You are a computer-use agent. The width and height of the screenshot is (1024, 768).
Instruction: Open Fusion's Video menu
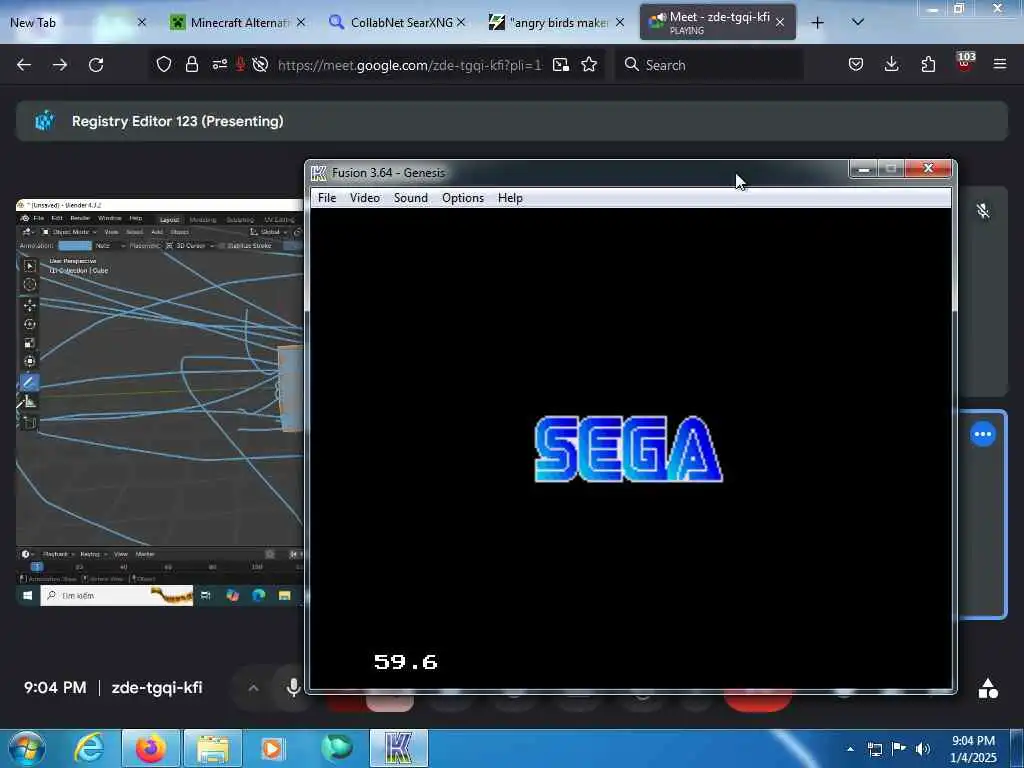pyautogui.click(x=364, y=198)
